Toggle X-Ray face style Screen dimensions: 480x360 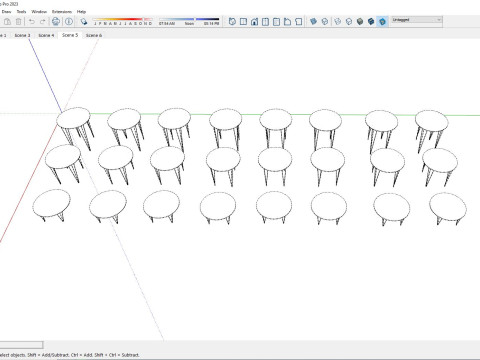click(313, 22)
